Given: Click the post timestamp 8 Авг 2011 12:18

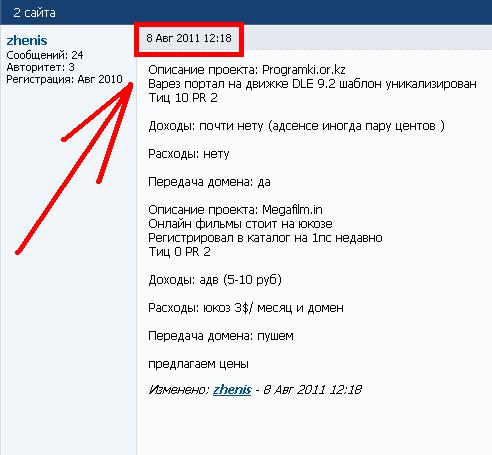Looking at the screenshot, I should 189,38.
